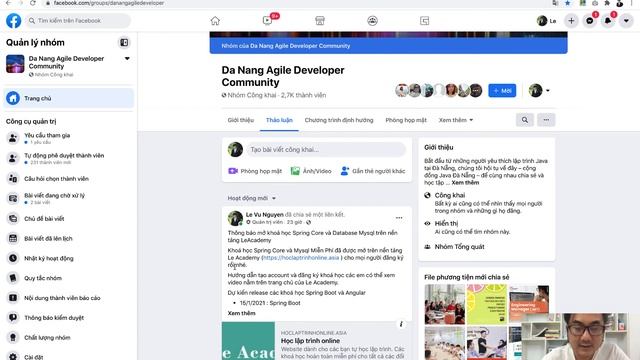Click Ảnh/Video post option

[311, 171]
